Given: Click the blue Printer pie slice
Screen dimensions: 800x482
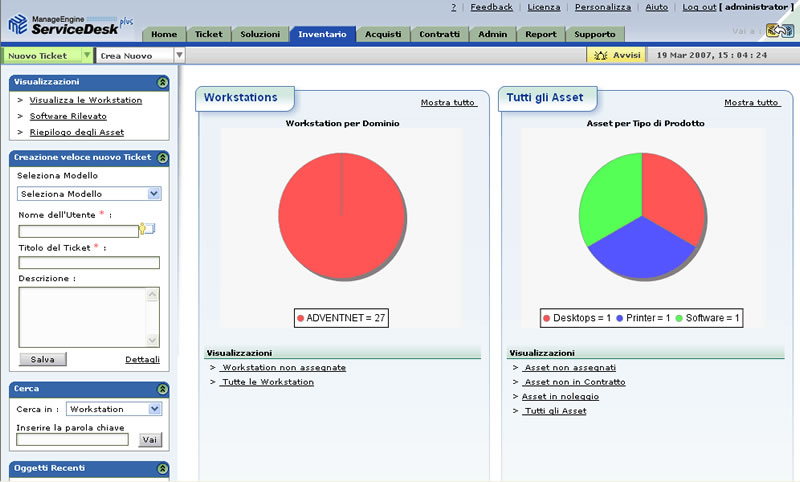Looking at the screenshot, I should click(642, 250).
